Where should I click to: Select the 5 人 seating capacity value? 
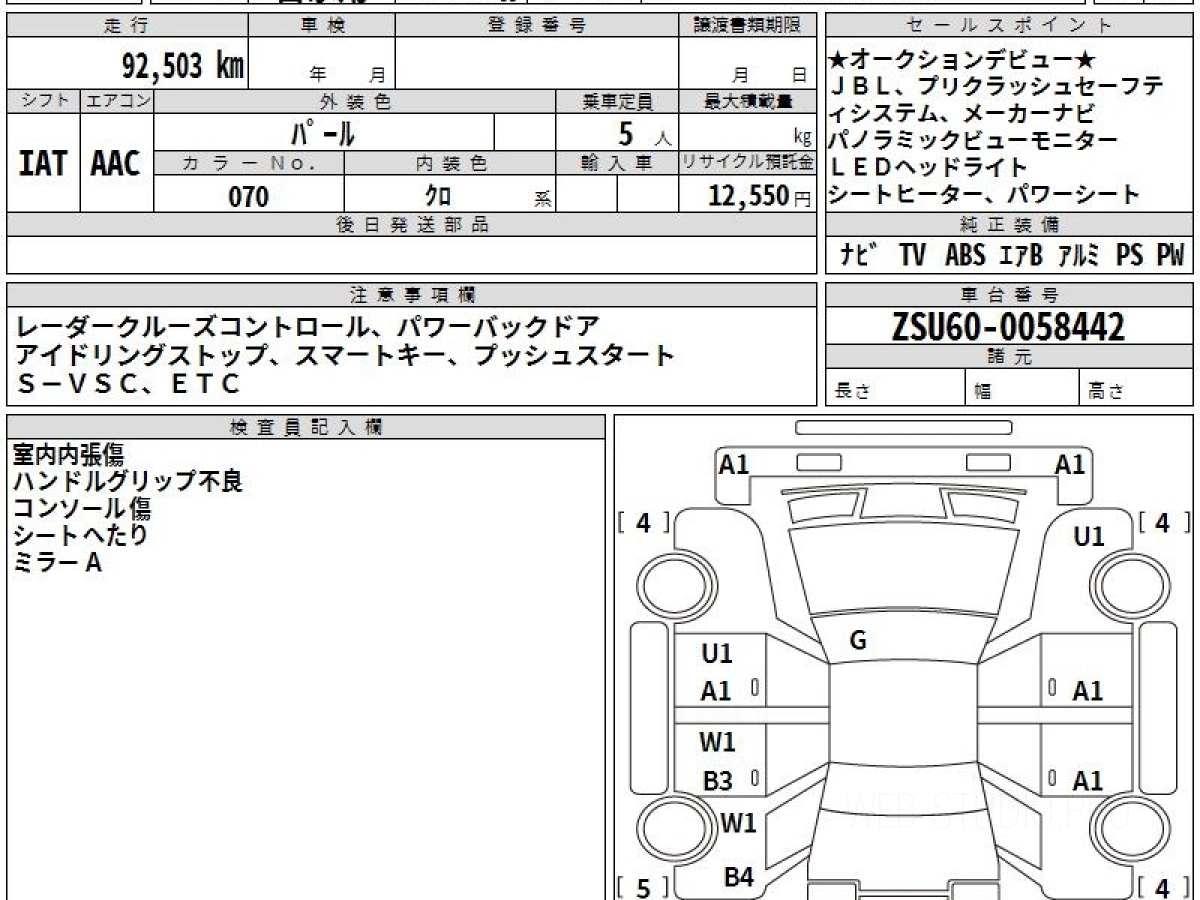(x=645, y=132)
